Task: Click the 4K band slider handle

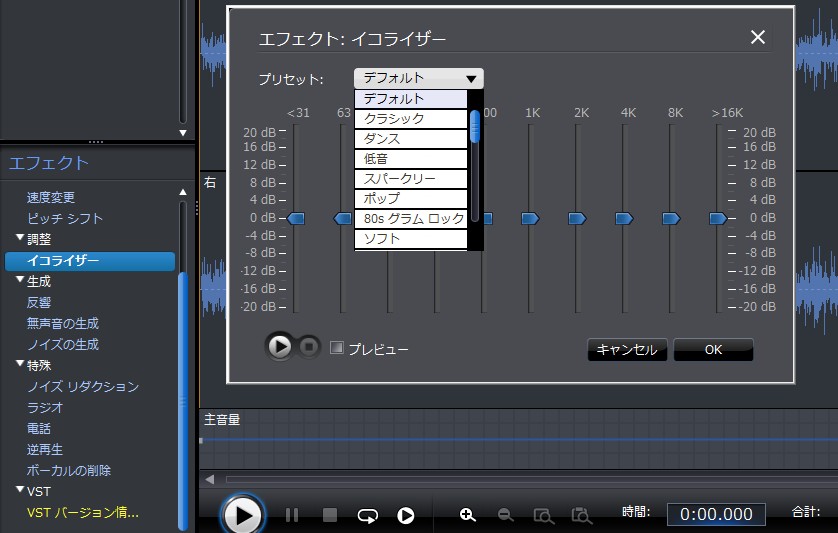Action: 624,218
